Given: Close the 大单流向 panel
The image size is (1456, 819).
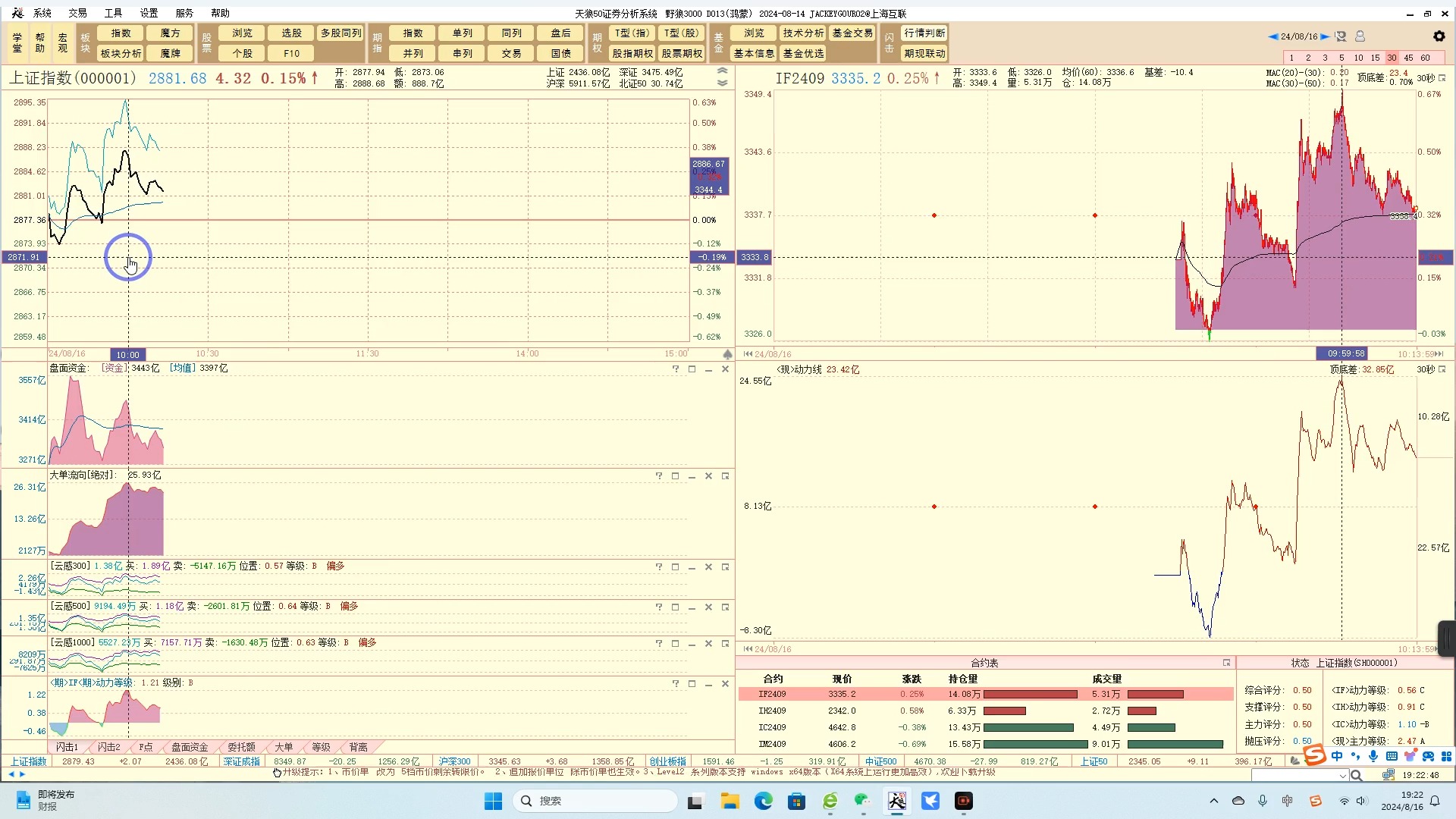Looking at the screenshot, I should 708,476.
